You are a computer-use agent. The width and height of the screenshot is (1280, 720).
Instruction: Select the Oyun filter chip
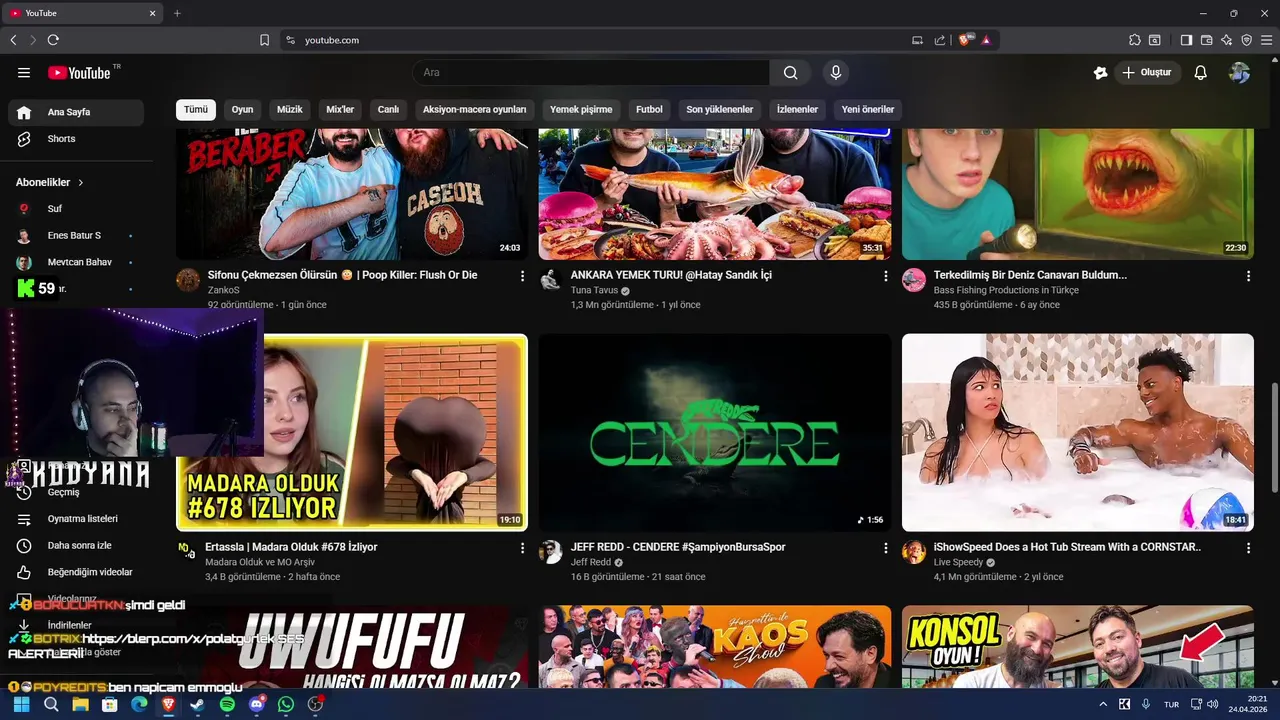[x=243, y=110]
